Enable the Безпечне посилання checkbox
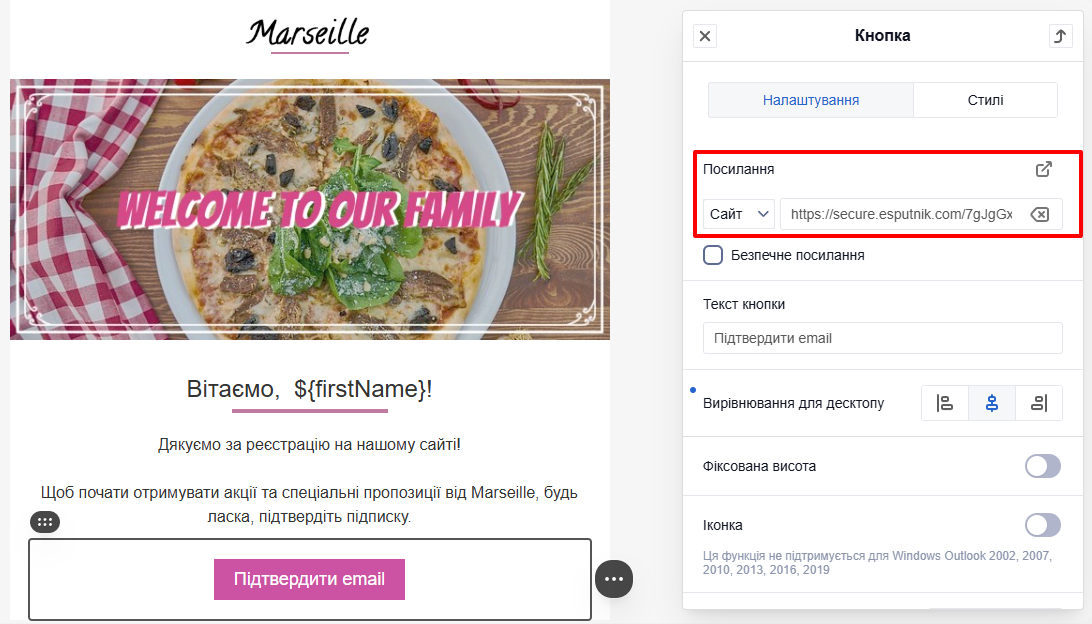The width and height of the screenshot is (1092, 624). pyautogui.click(x=712, y=255)
